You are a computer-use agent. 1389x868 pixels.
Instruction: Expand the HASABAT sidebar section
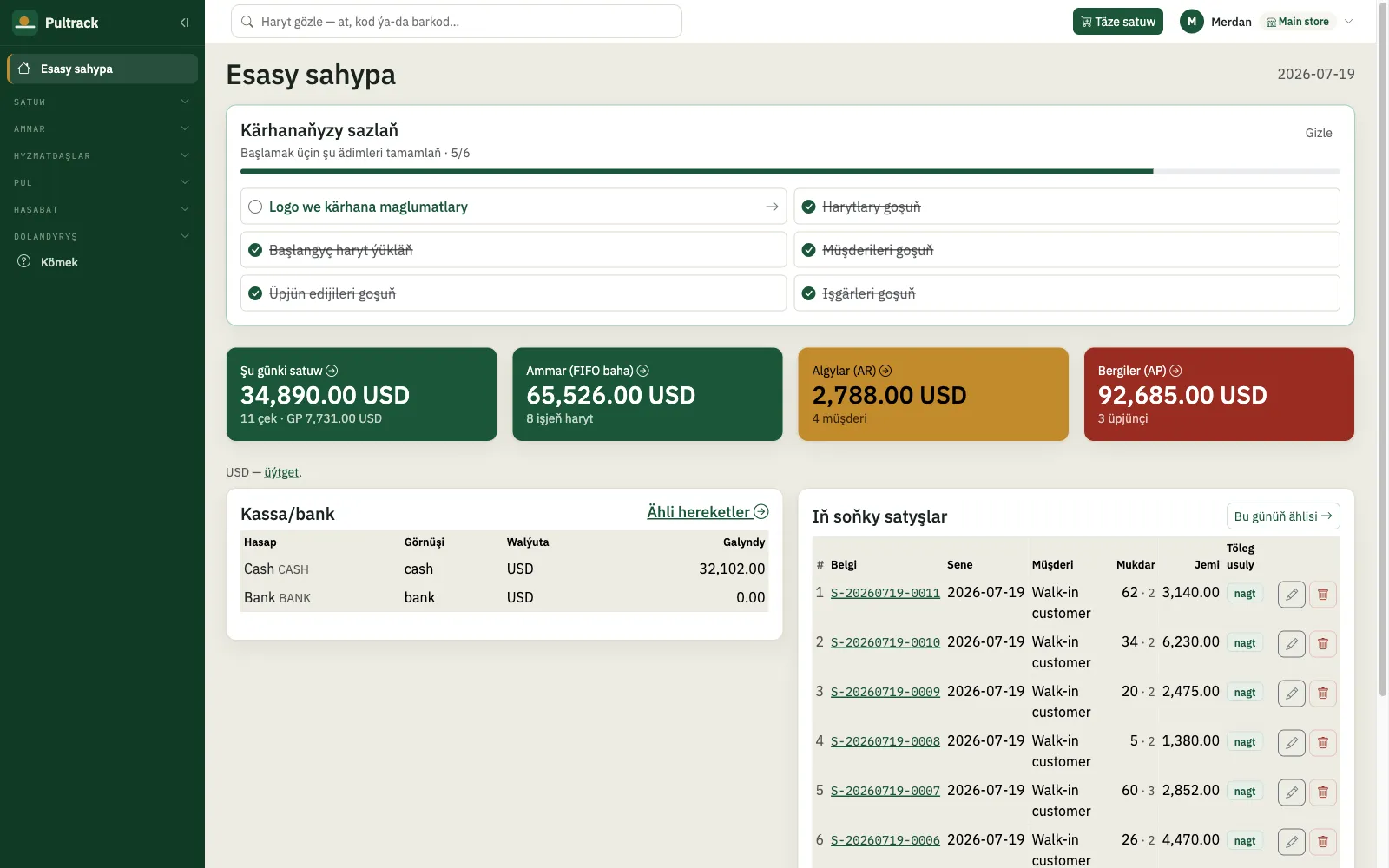(102, 209)
